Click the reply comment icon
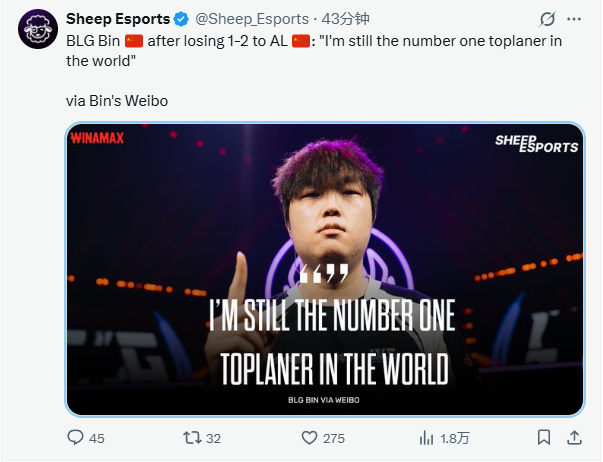The height and width of the screenshot is (462, 603). coord(75,438)
